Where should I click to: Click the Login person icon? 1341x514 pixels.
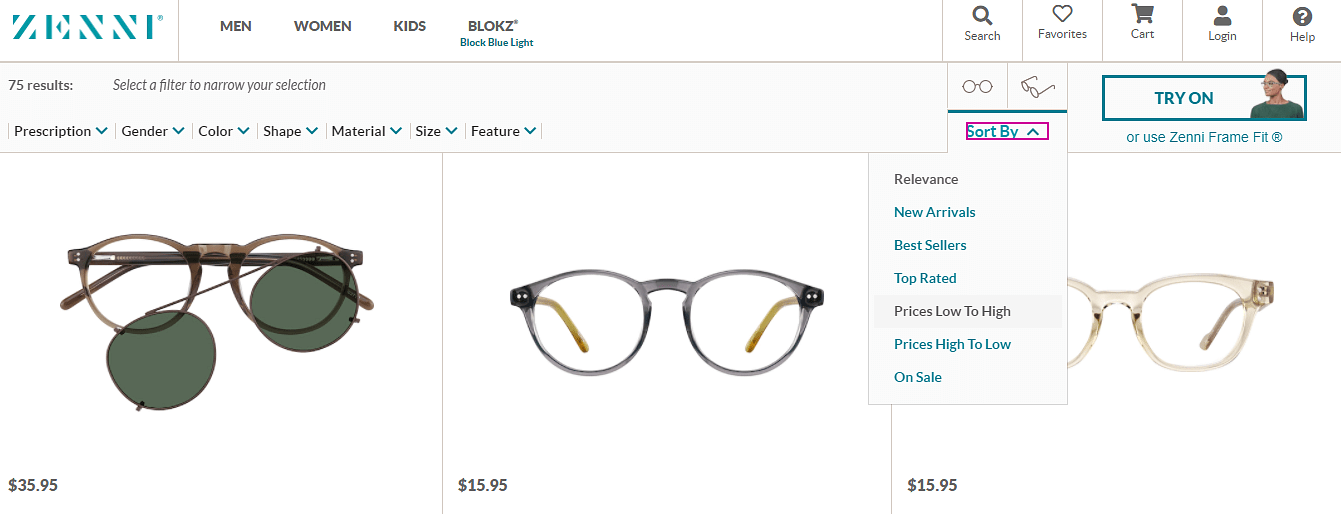tap(1222, 24)
